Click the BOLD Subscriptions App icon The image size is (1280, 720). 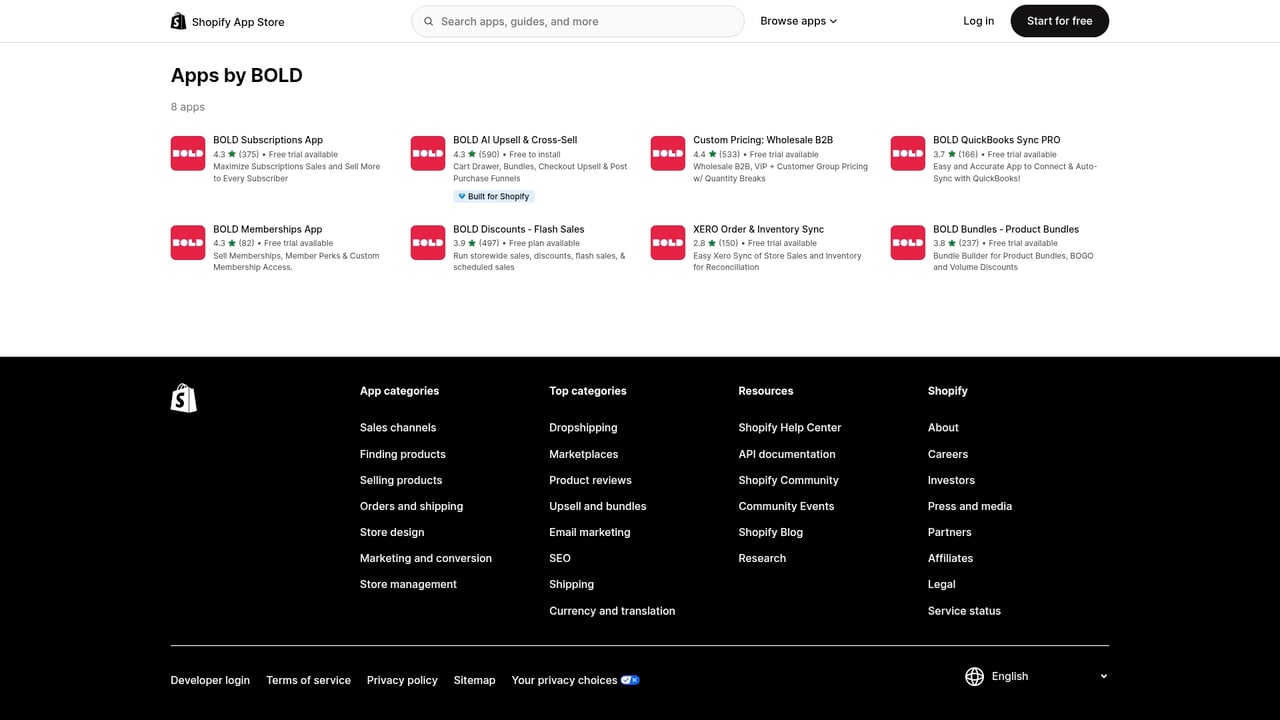187,153
